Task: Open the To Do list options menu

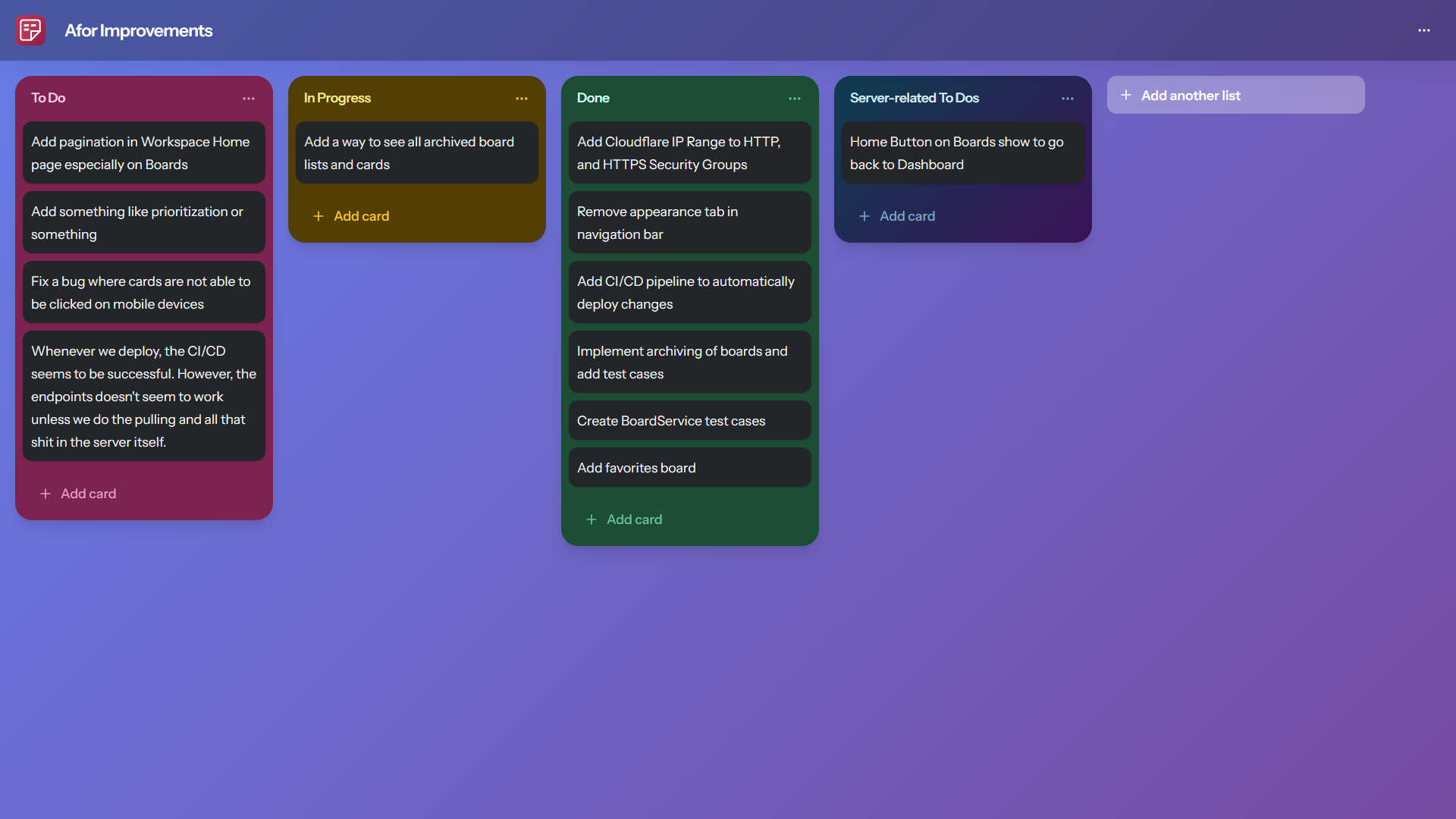Action: pyautogui.click(x=249, y=99)
